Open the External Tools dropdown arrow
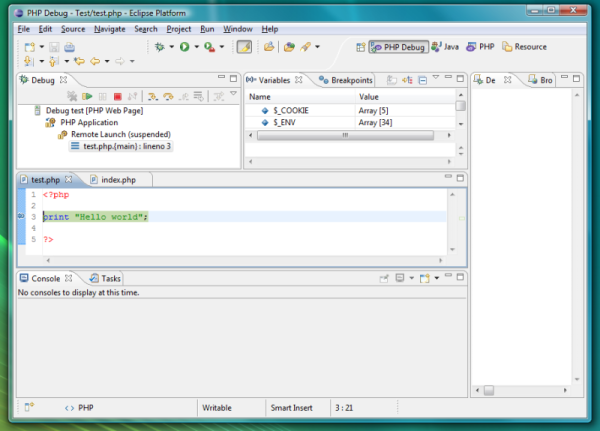Viewport: 600px width, 431px height. (x=222, y=47)
